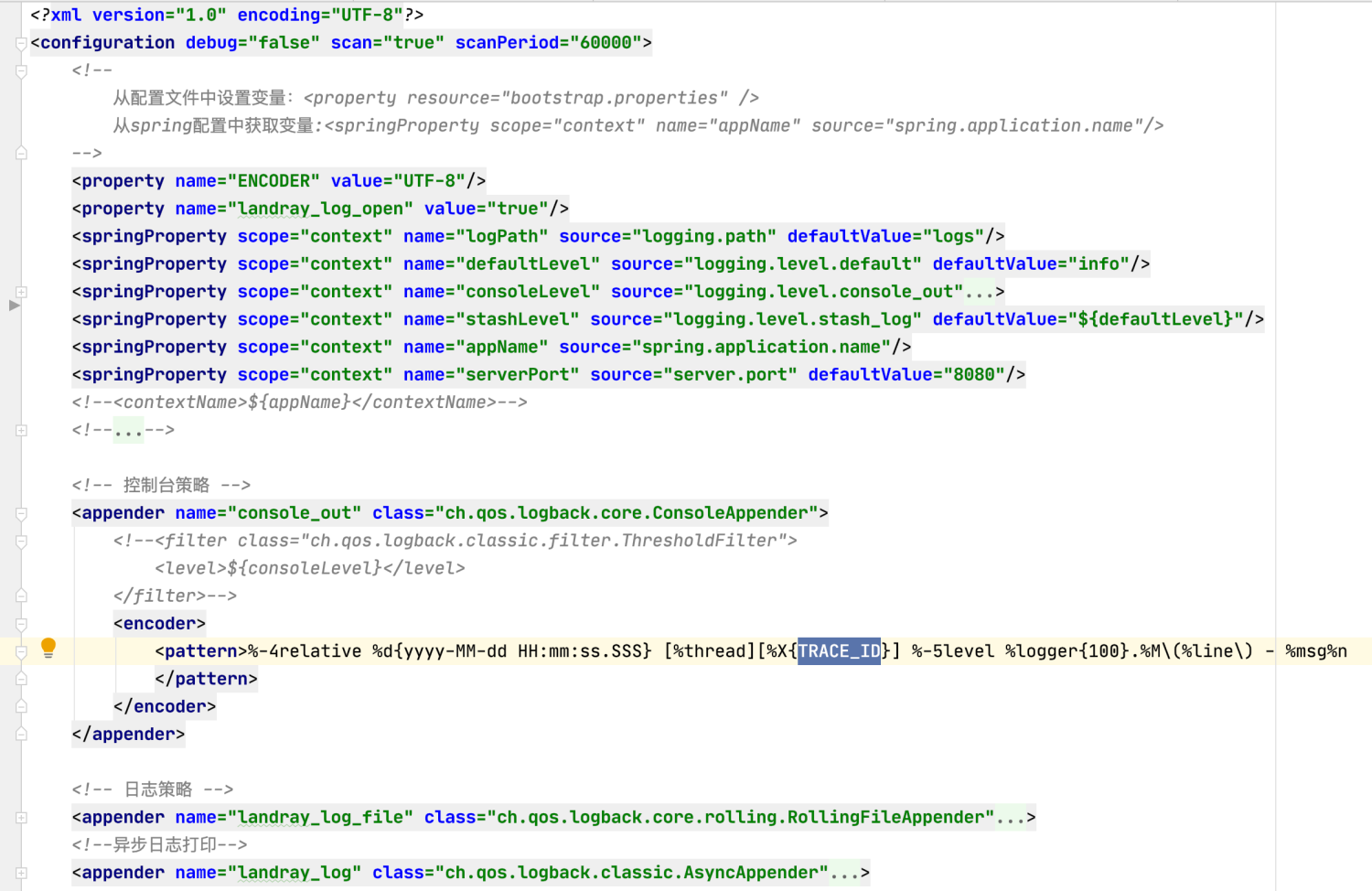Click the "</appender>" closing tag

(x=129, y=734)
